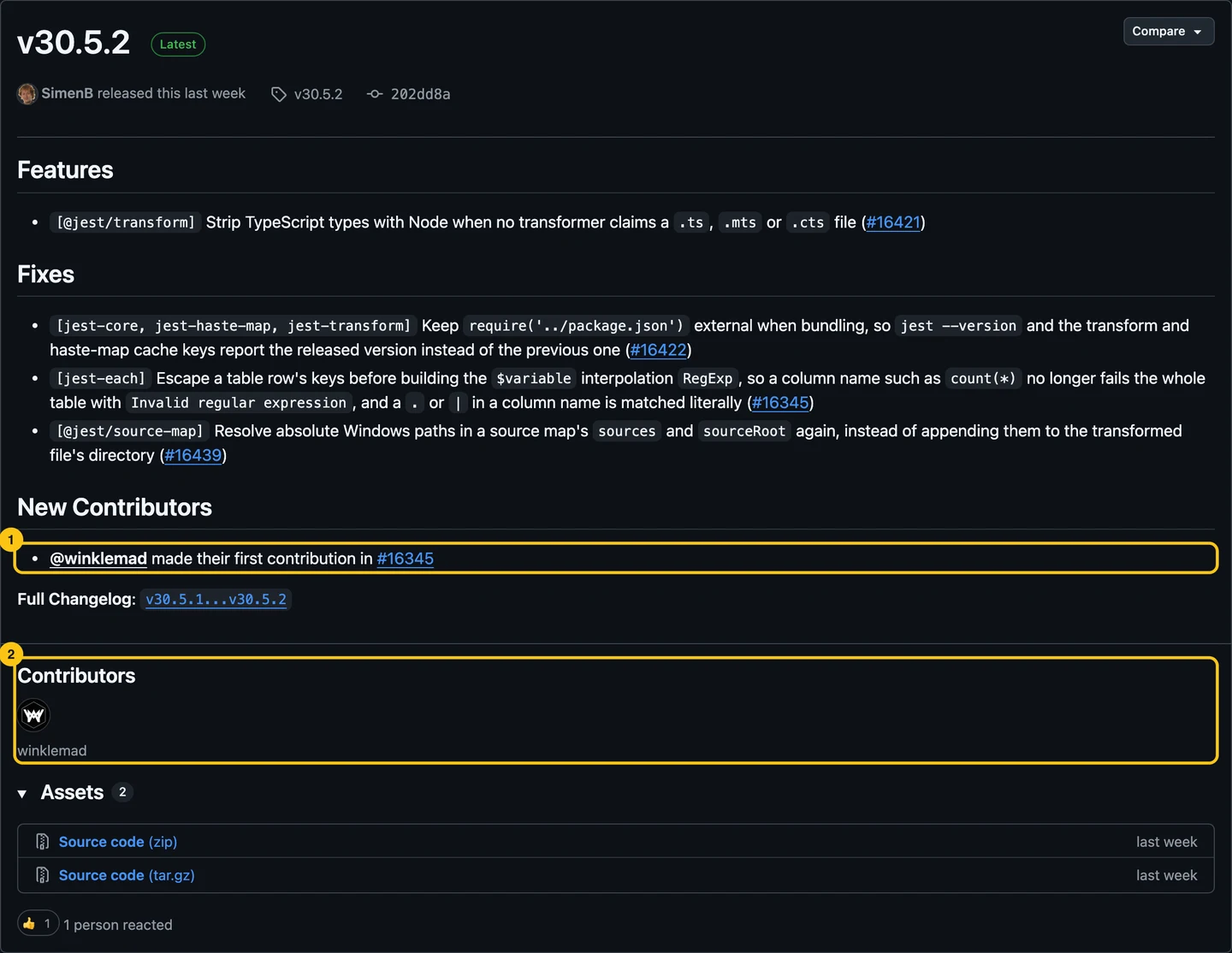Screen dimensions: 1232x953
Task: Open pull request #16422
Action: point(659,350)
